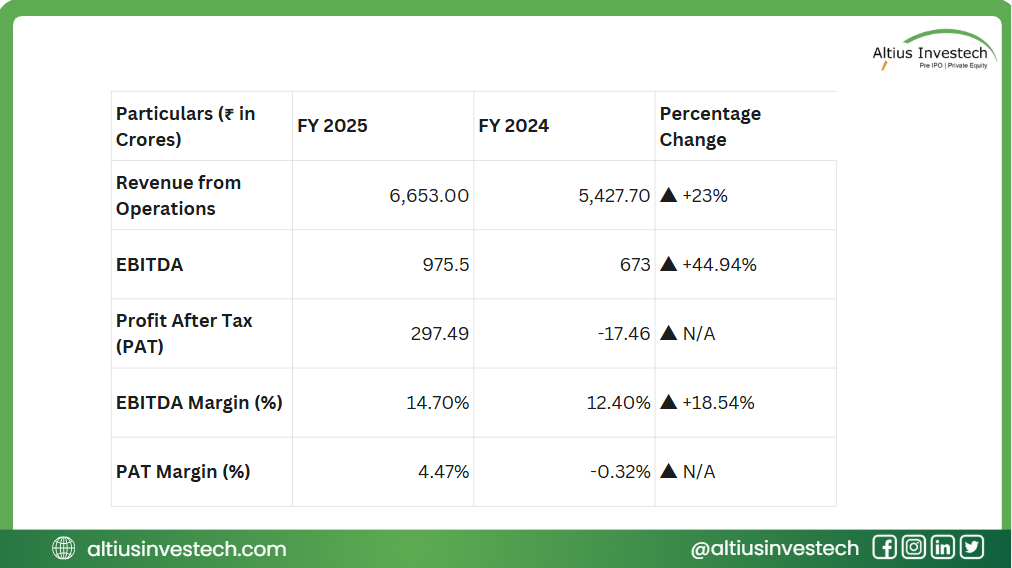This screenshot has width=1012, height=568.
Task: Select the LinkedIn icon in the footer
Action: [x=942, y=547]
